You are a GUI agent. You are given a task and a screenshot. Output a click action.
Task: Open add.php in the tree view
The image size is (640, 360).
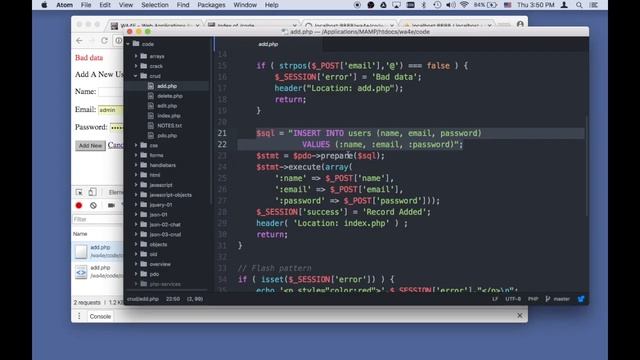click(167, 86)
